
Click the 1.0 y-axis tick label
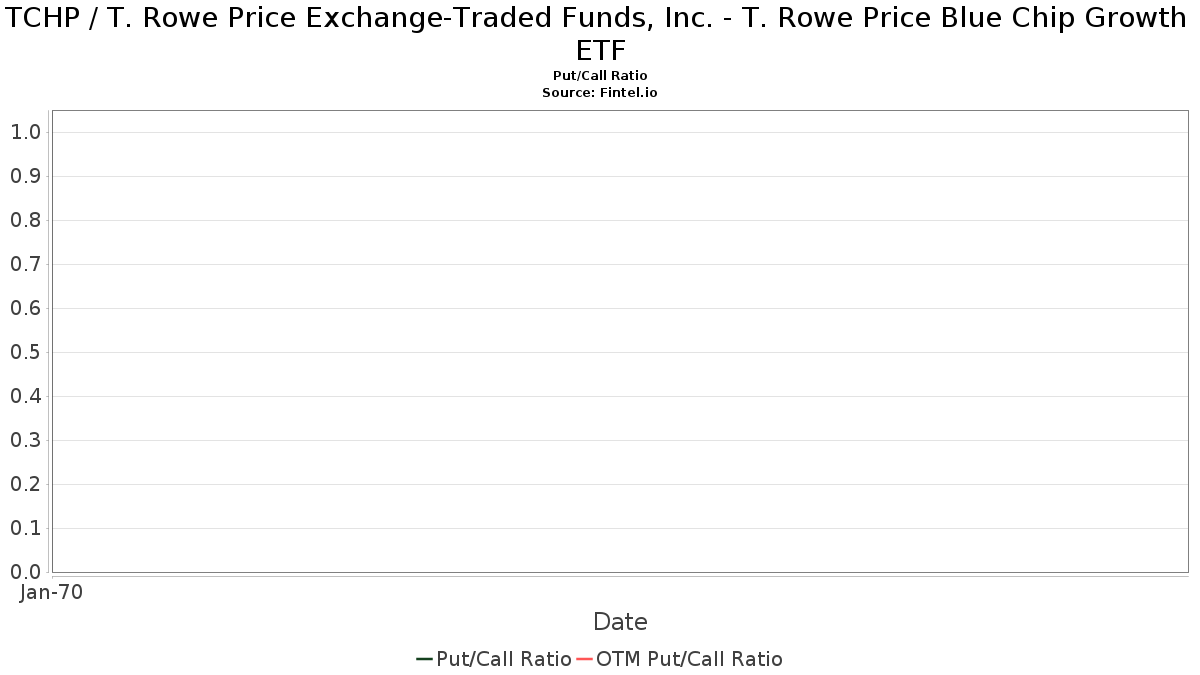click(x=25, y=132)
